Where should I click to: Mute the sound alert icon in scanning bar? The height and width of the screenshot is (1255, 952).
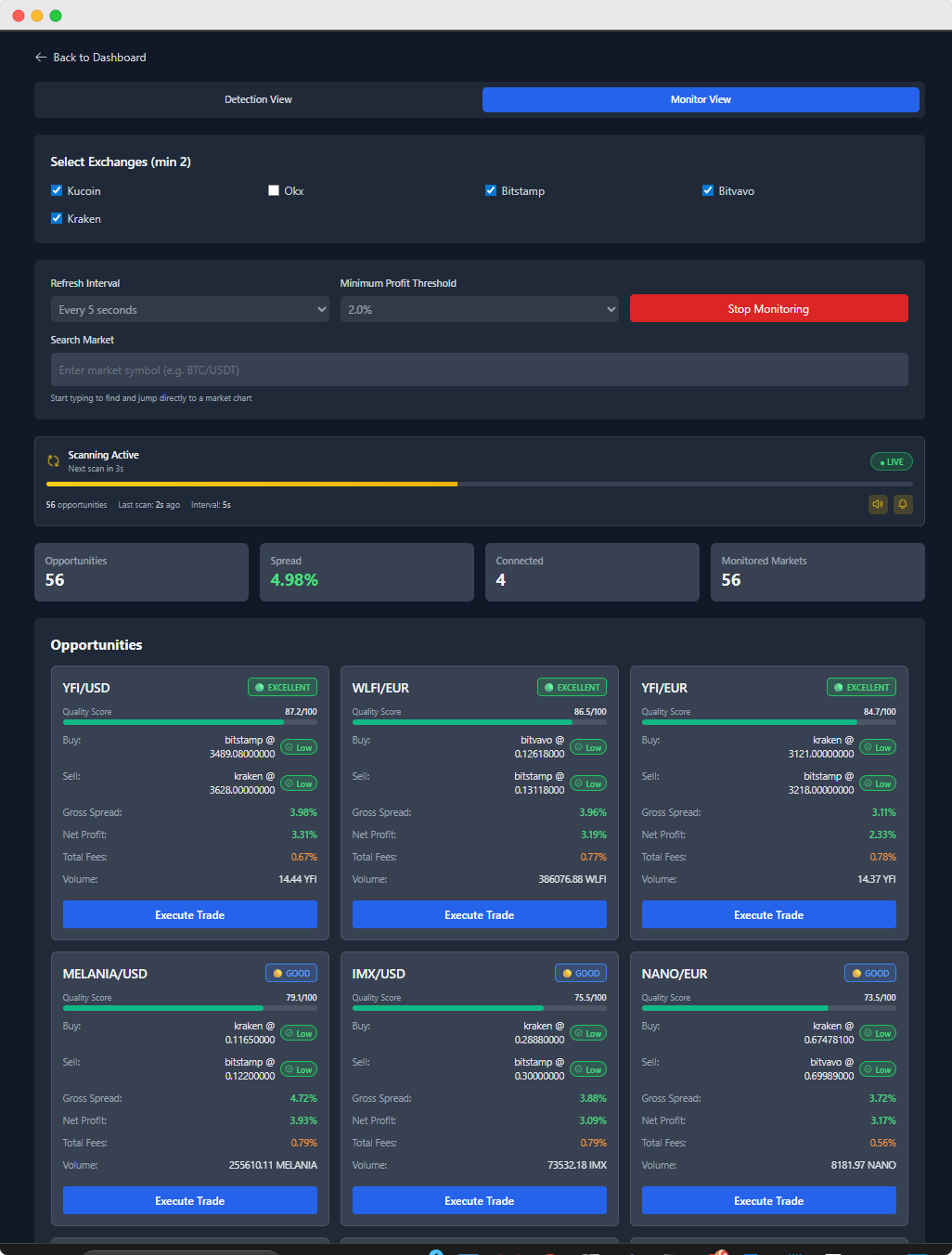pos(878,504)
